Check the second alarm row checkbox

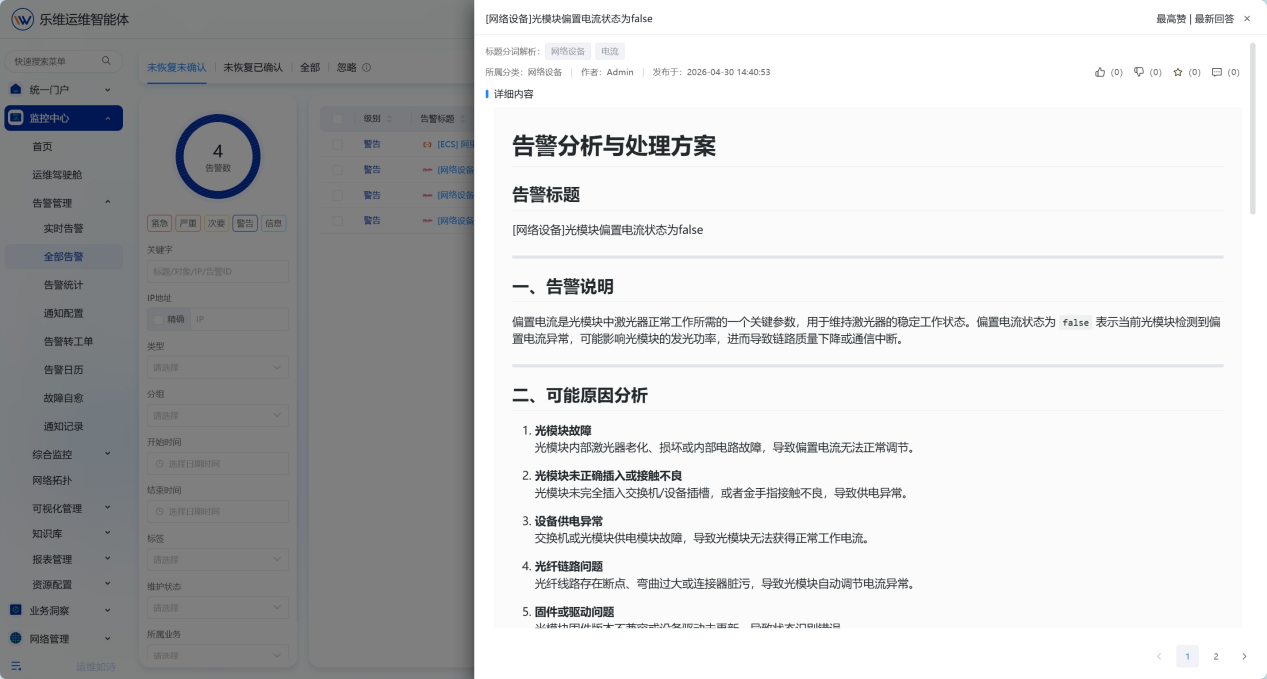(337, 169)
